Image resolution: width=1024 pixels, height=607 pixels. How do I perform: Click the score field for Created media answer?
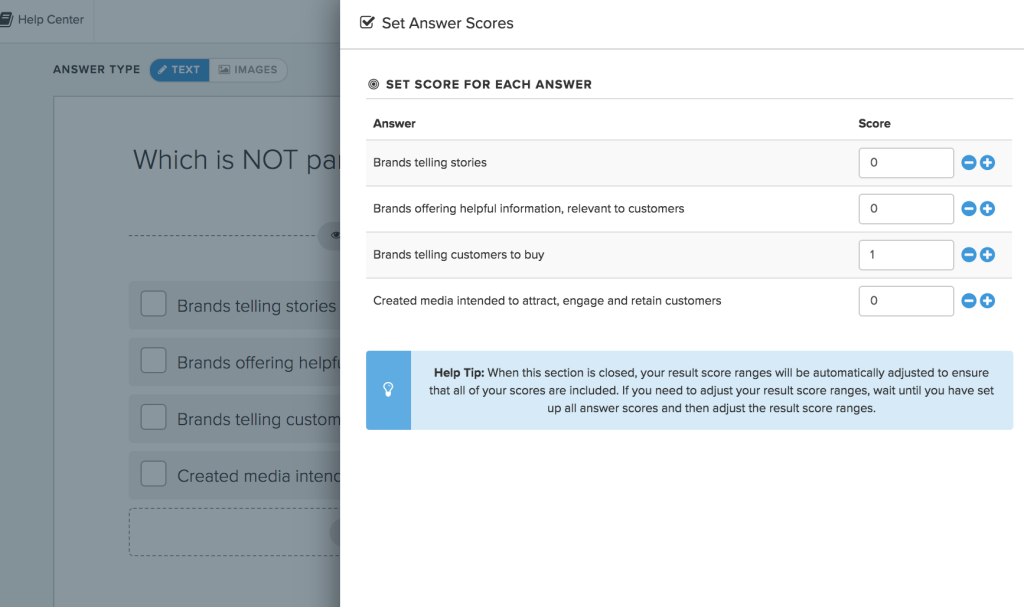click(906, 301)
